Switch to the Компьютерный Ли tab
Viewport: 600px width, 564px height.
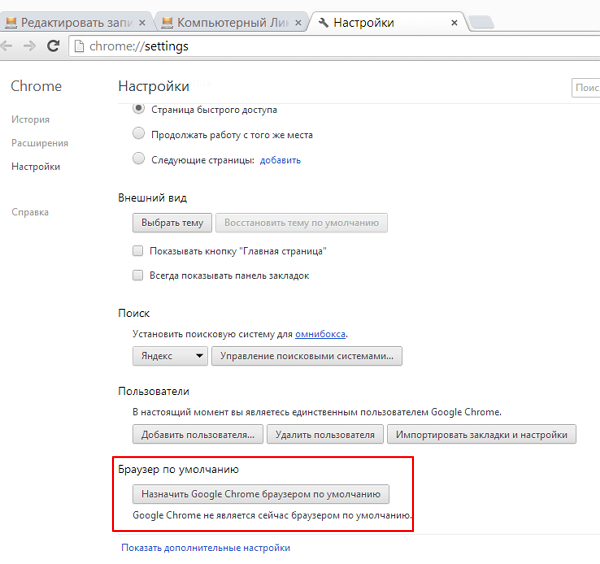(232, 23)
